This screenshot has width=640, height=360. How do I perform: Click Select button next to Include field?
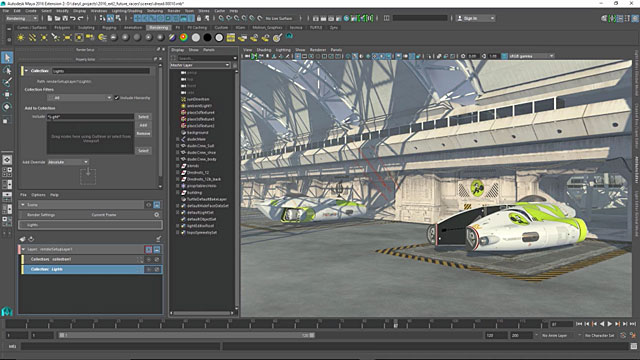coord(143,117)
